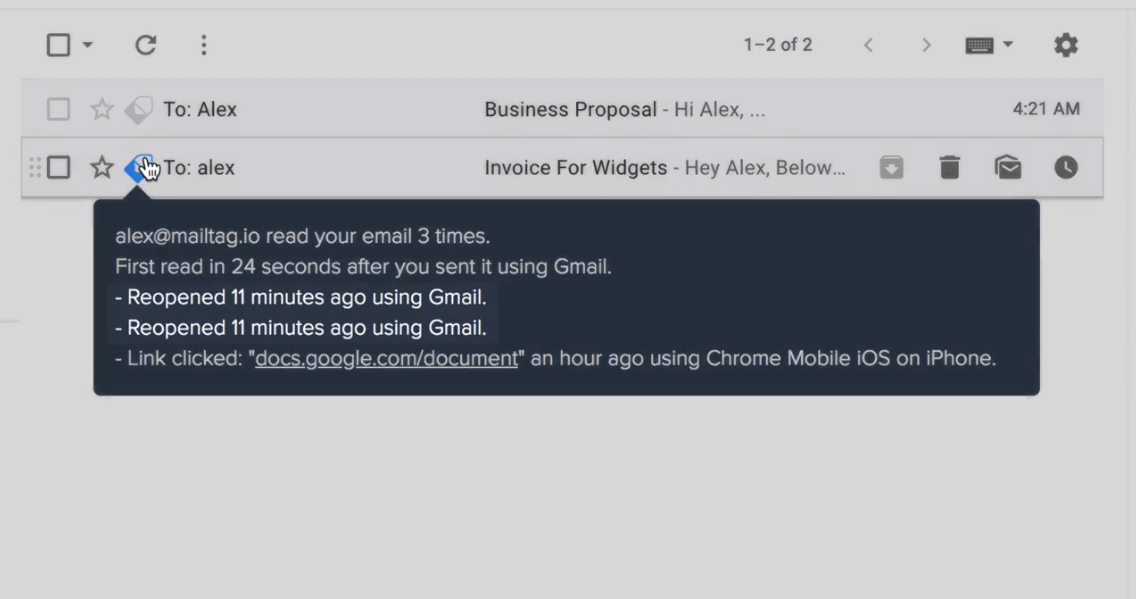Mark Invoice For Widgets email as read

[1008, 167]
